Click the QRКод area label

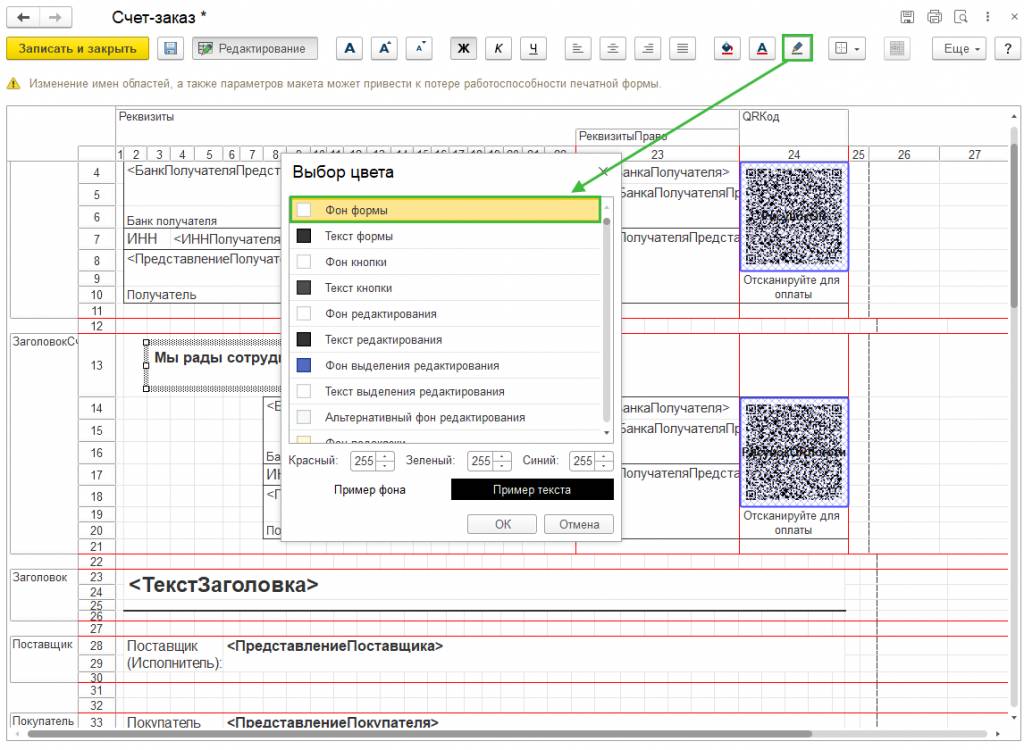coord(761,117)
